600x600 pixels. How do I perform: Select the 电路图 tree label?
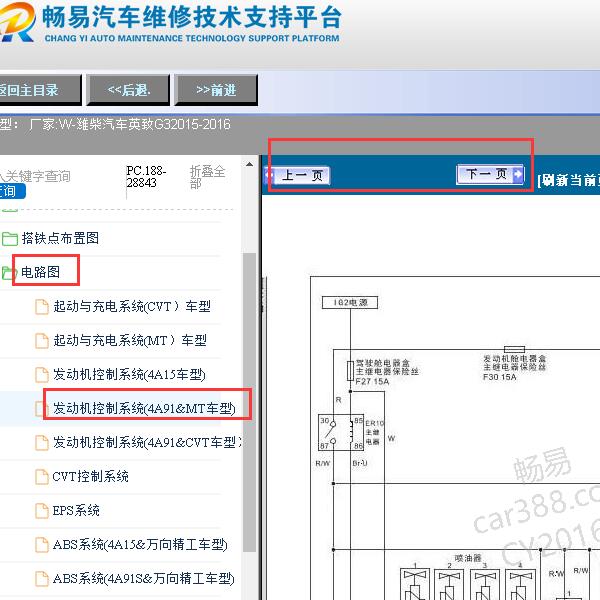[41, 272]
